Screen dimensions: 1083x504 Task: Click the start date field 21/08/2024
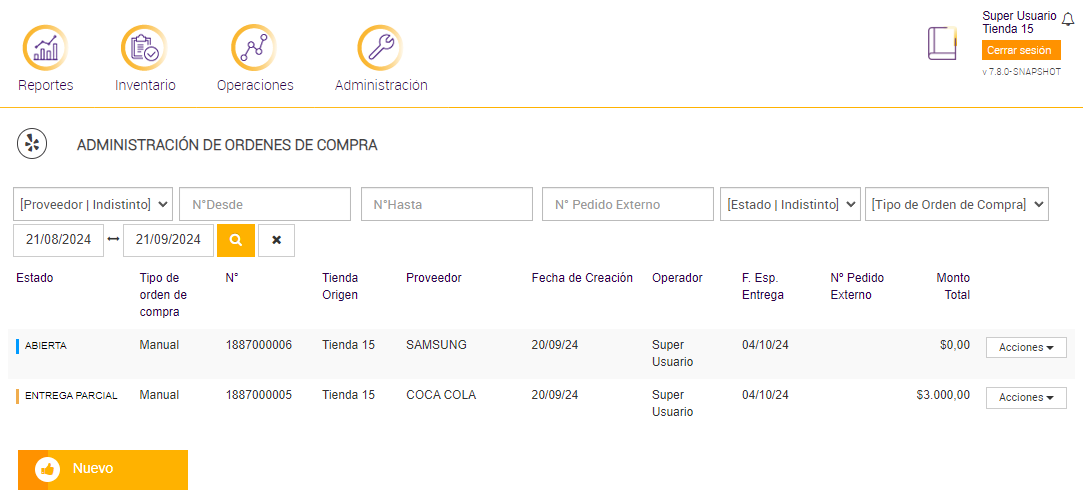tap(58, 240)
